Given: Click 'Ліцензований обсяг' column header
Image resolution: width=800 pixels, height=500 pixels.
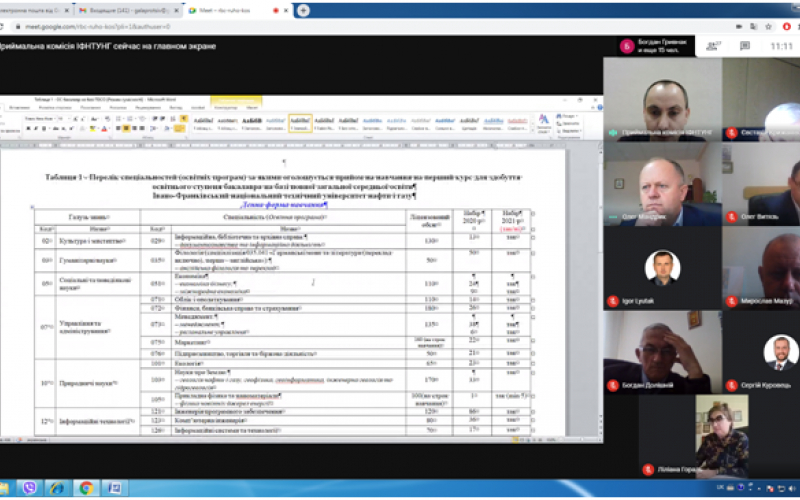Looking at the screenshot, I should (429, 220).
